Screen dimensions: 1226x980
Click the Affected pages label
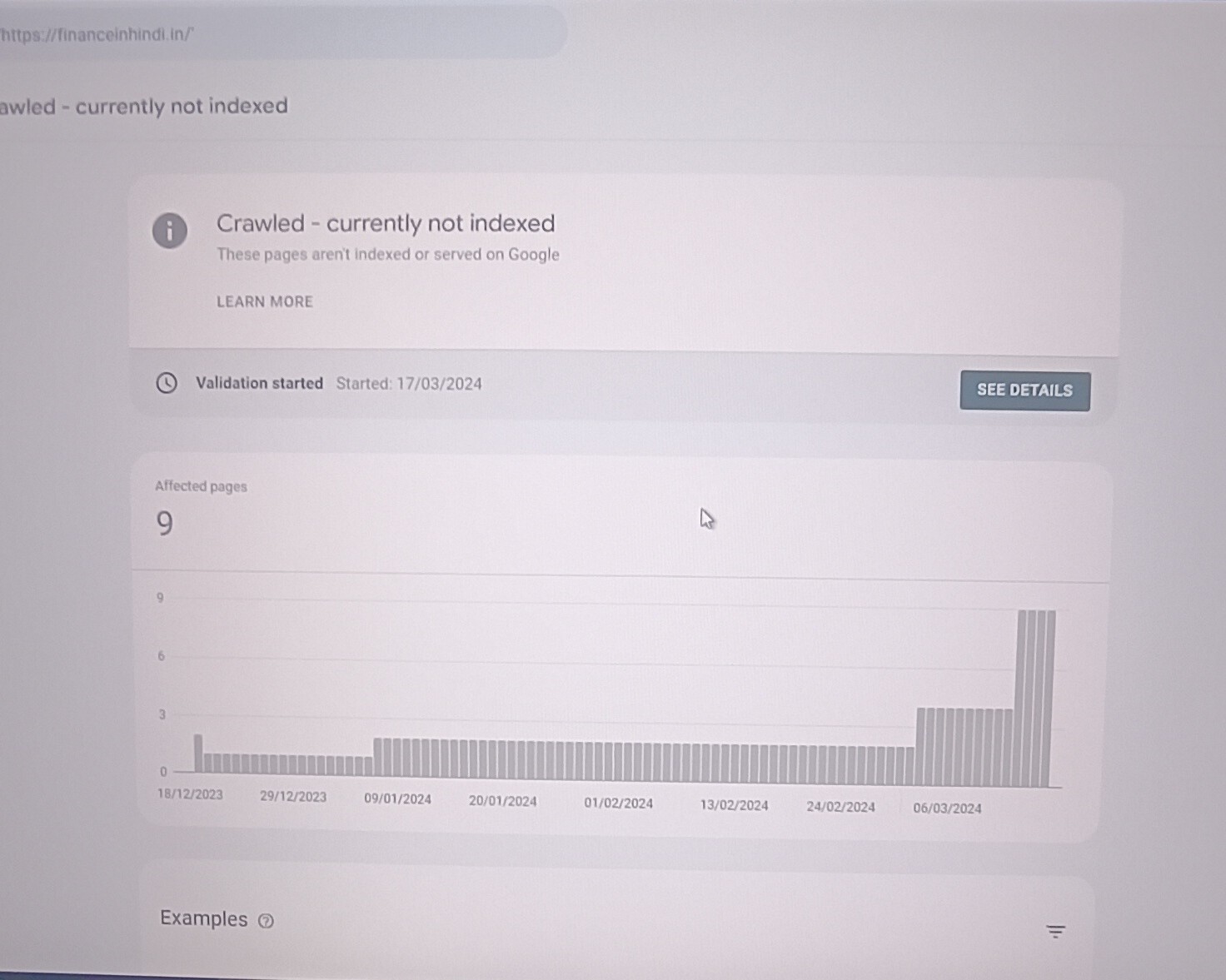coord(201,486)
